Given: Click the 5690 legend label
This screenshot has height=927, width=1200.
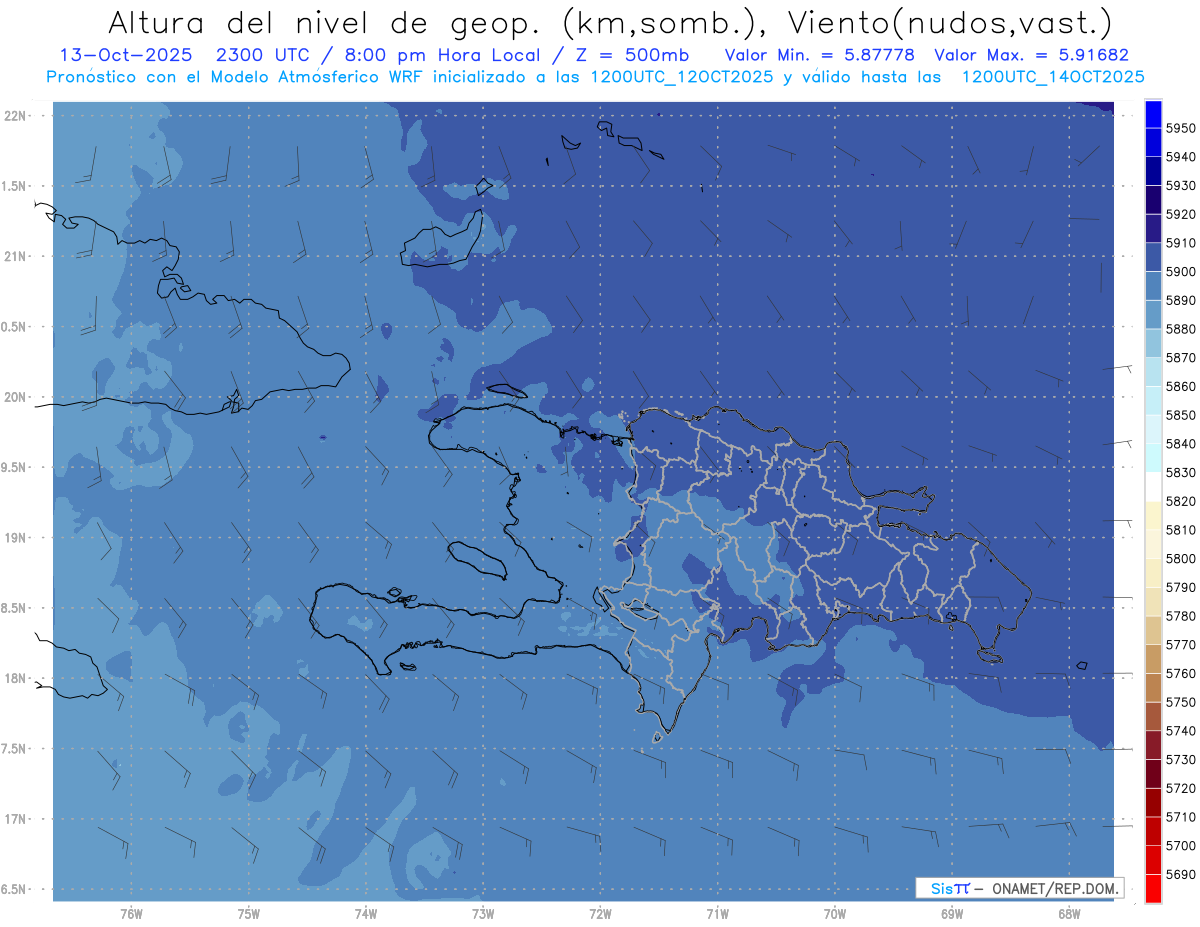Looking at the screenshot, I should (x=1180, y=874).
